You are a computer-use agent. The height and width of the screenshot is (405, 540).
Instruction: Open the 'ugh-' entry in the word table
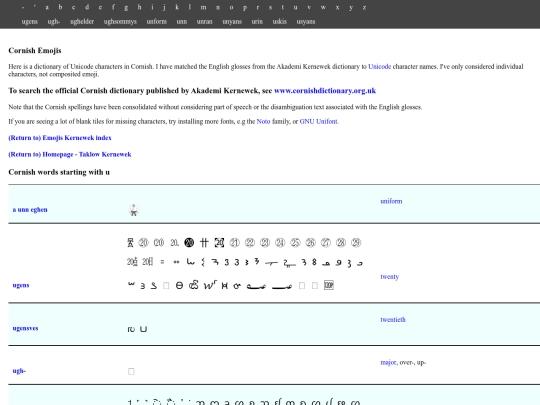tap(19, 371)
